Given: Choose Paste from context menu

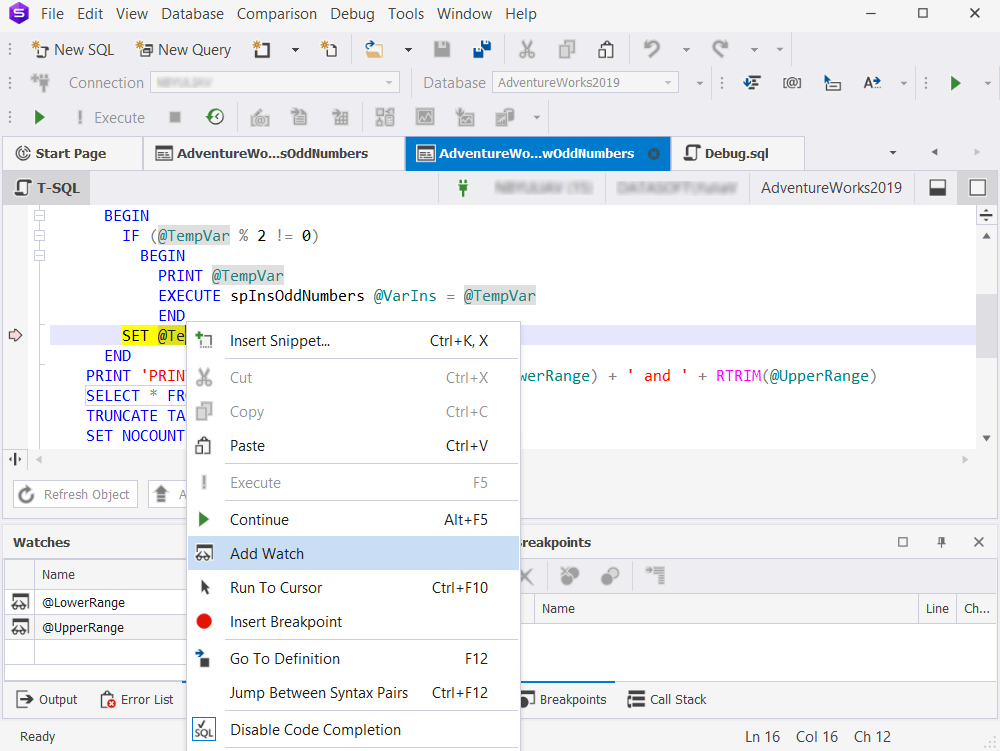Looking at the screenshot, I should click(353, 446).
